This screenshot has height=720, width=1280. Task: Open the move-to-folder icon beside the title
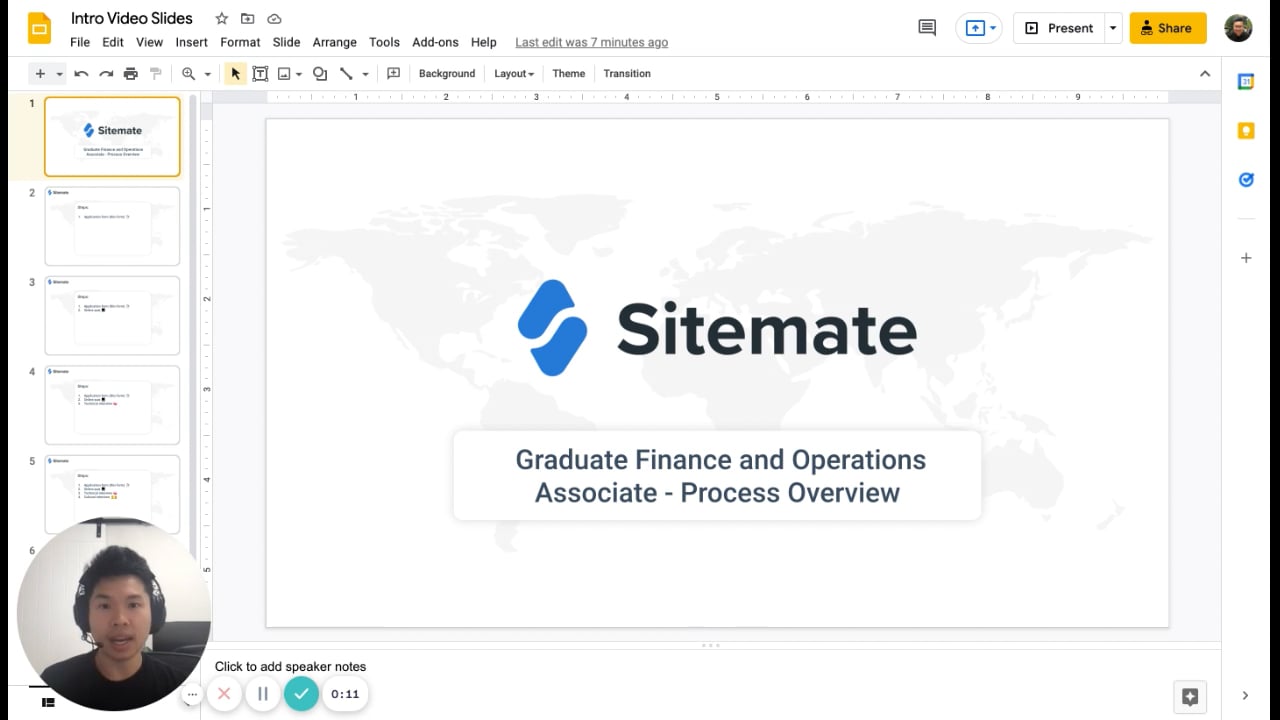point(247,19)
